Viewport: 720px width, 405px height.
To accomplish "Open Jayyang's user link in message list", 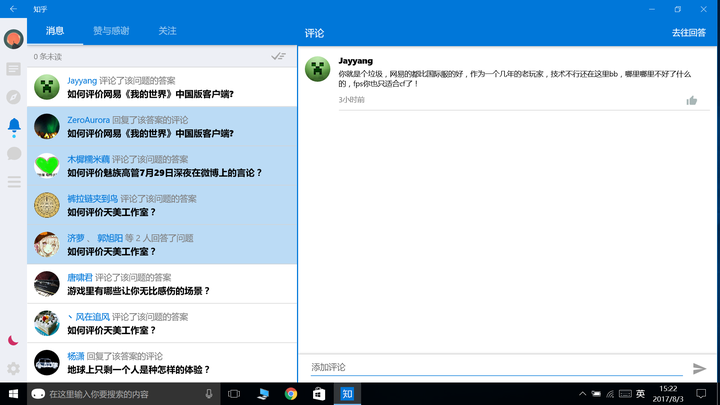I will pos(82,81).
